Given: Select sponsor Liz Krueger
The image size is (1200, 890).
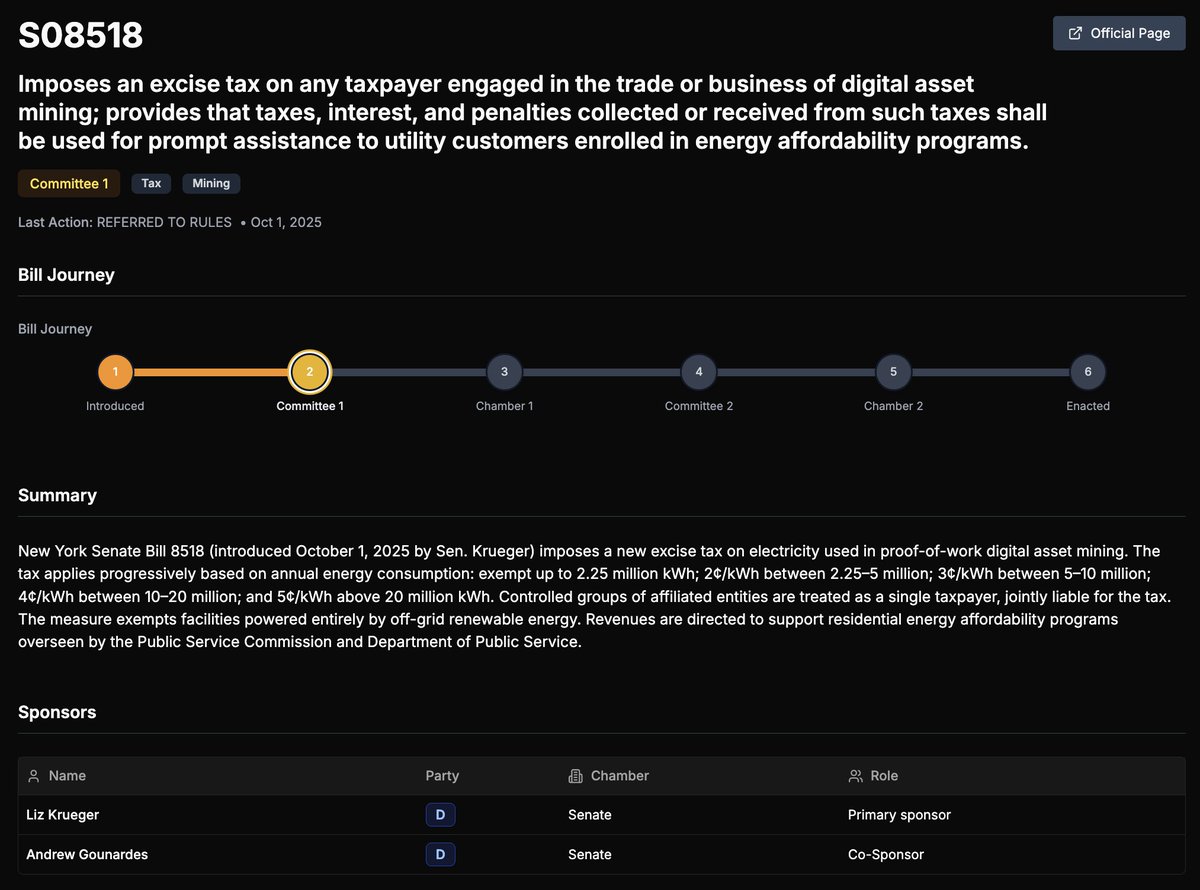Looking at the screenshot, I should (62, 815).
